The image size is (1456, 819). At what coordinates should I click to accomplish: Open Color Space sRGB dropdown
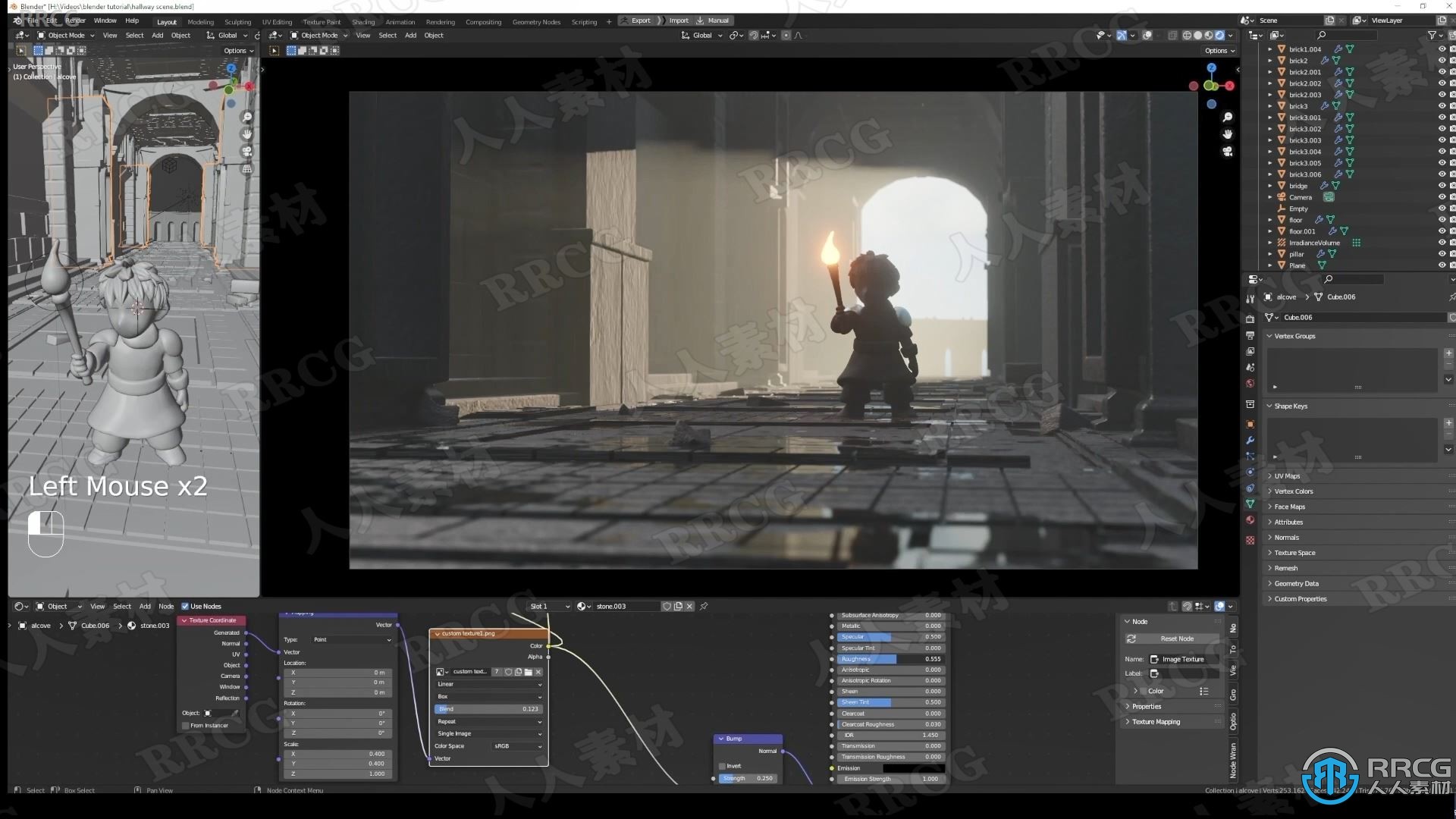point(518,746)
